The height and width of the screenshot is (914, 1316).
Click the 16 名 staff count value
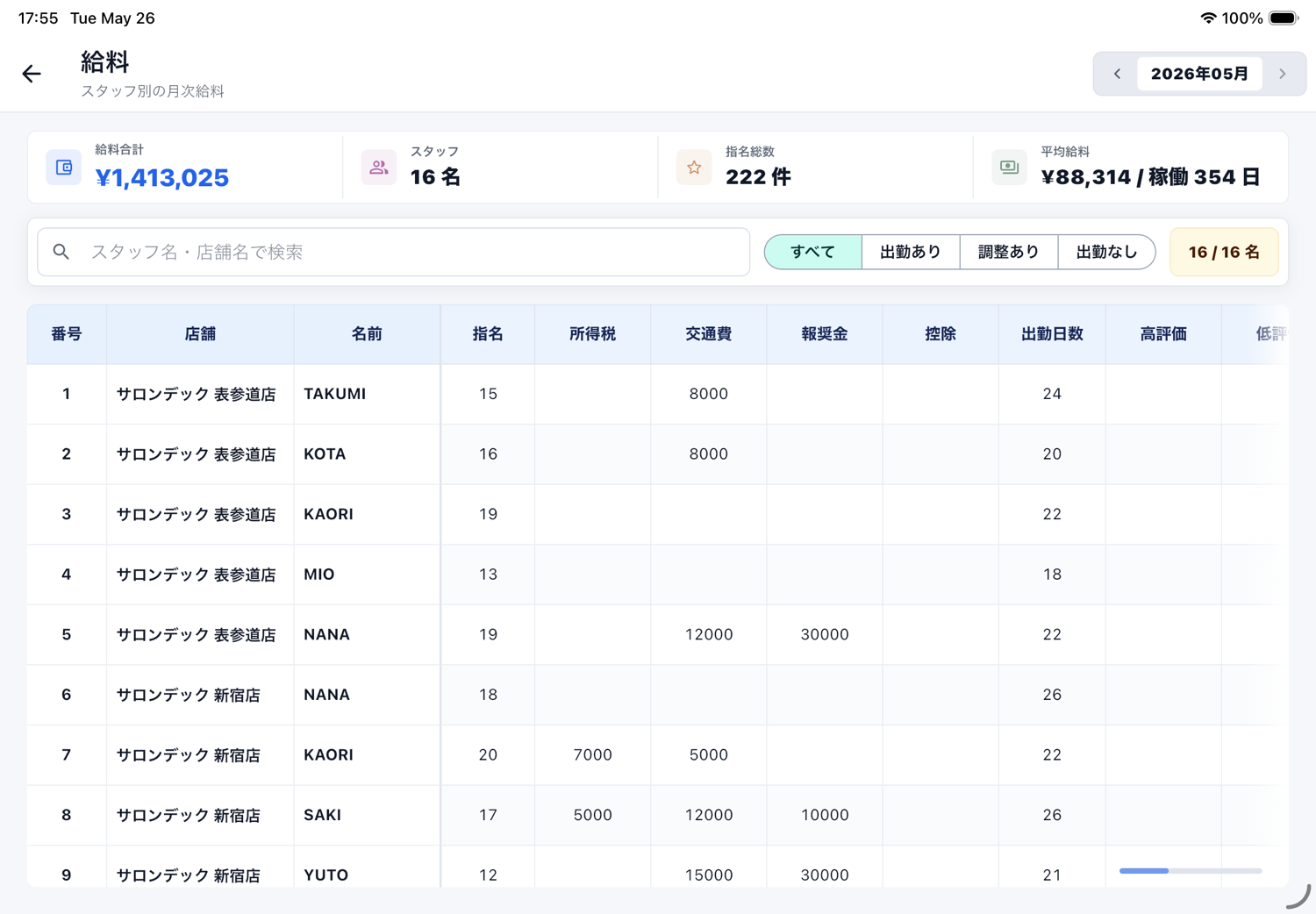(x=435, y=177)
